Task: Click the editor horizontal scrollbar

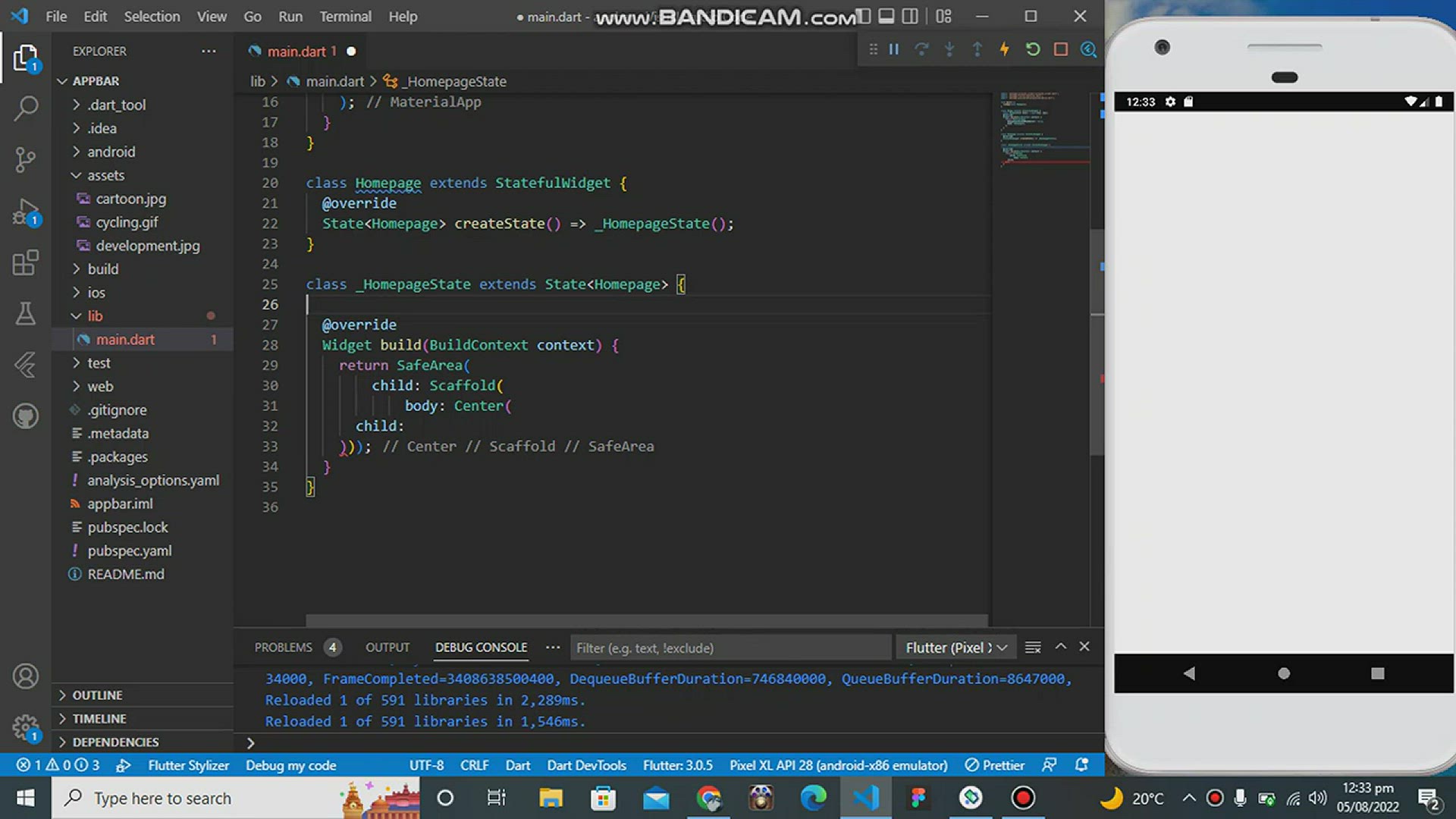Action: coord(646,620)
